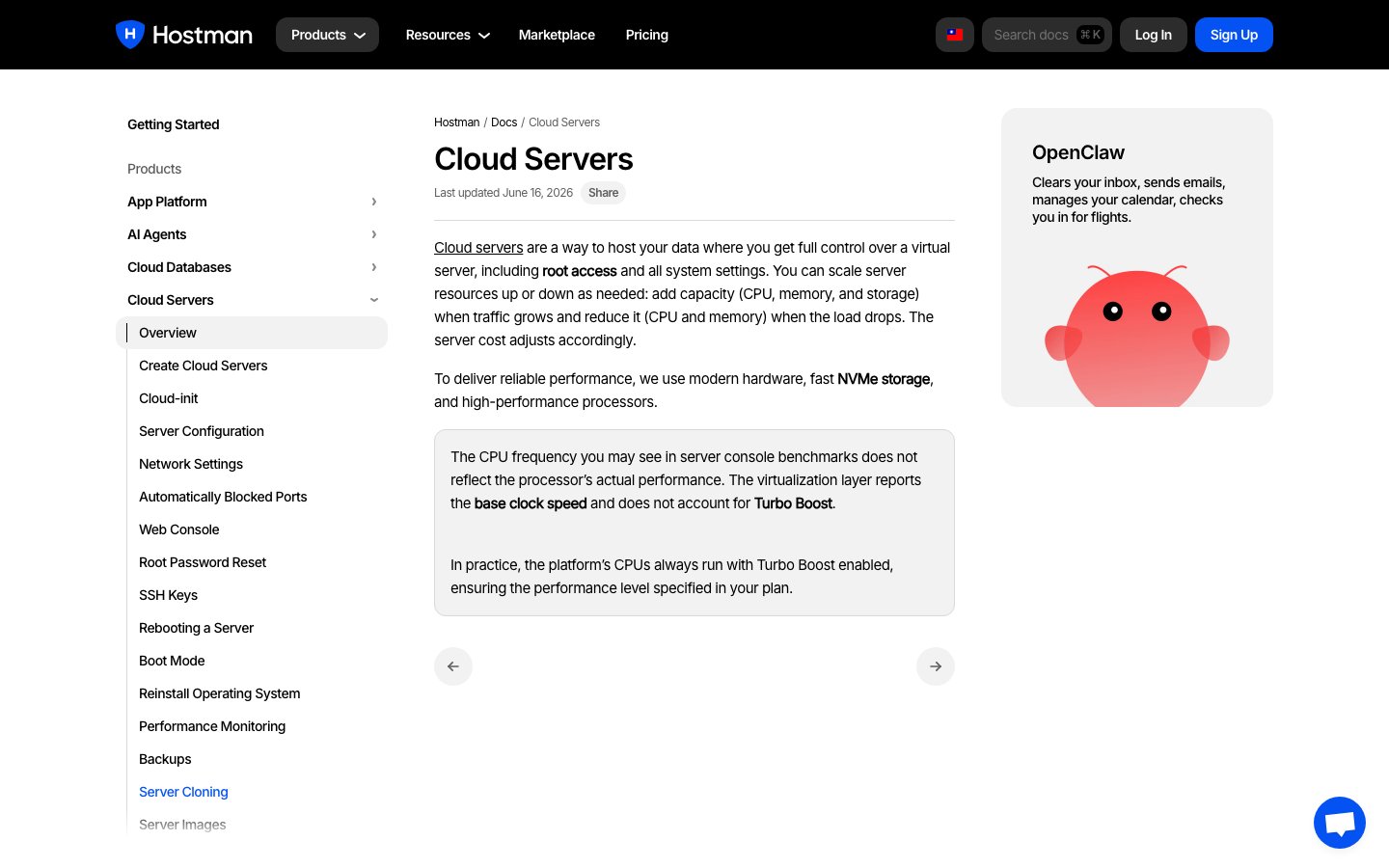This screenshot has height=868, width=1389.
Task: Click Docs breadcrumb link
Action: pos(504,122)
